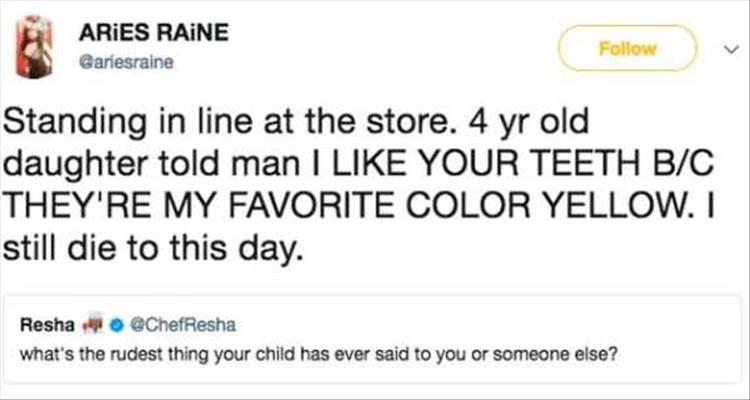Follow the ARiES RAiNE account

[627, 47]
